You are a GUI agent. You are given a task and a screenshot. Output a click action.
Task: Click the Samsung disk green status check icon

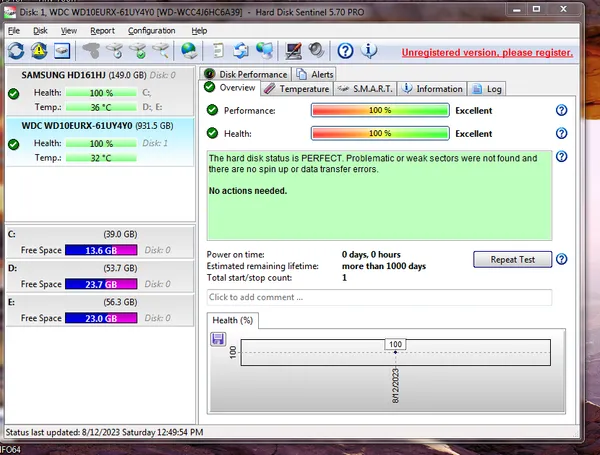(x=14, y=94)
